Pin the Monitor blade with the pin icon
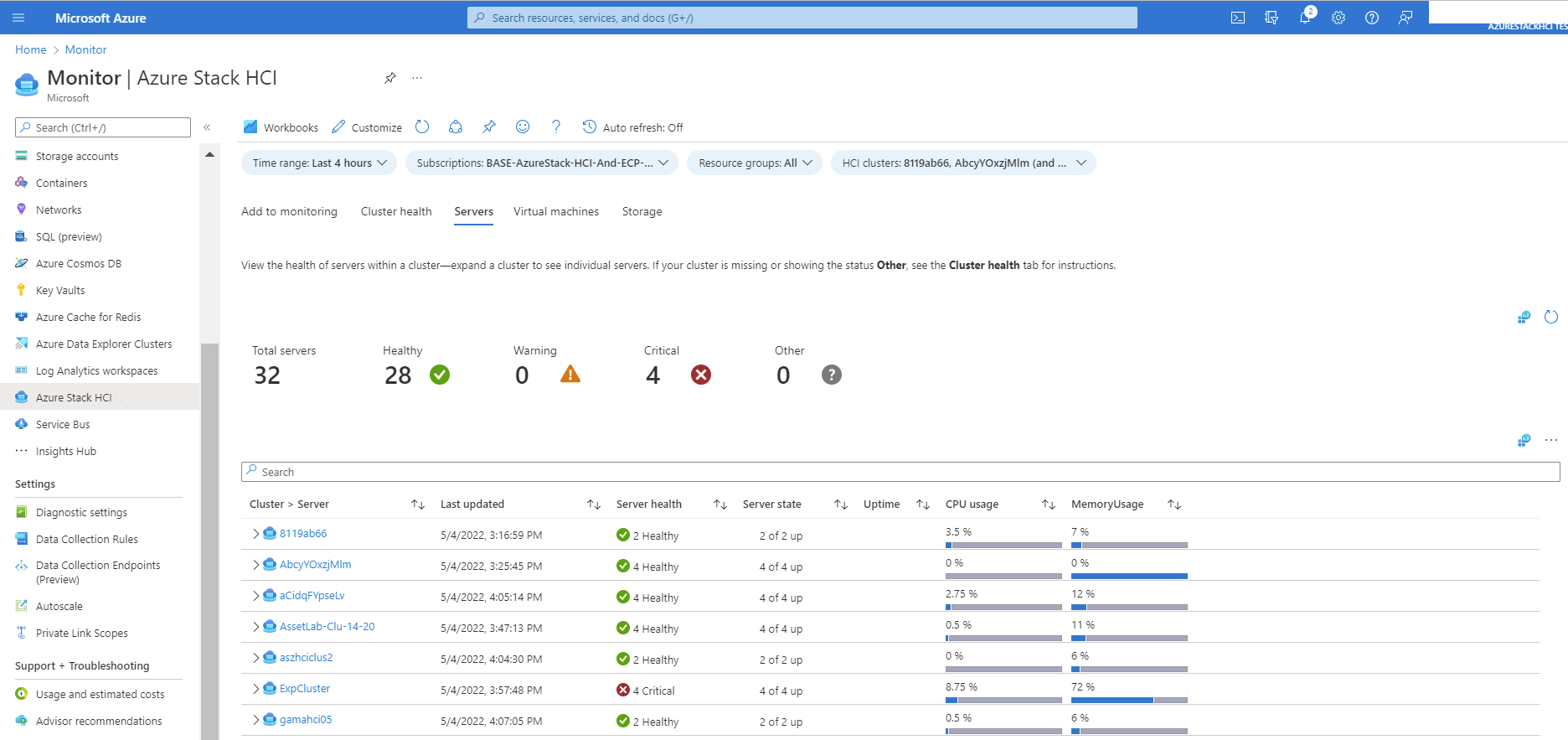 coord(390,78)
